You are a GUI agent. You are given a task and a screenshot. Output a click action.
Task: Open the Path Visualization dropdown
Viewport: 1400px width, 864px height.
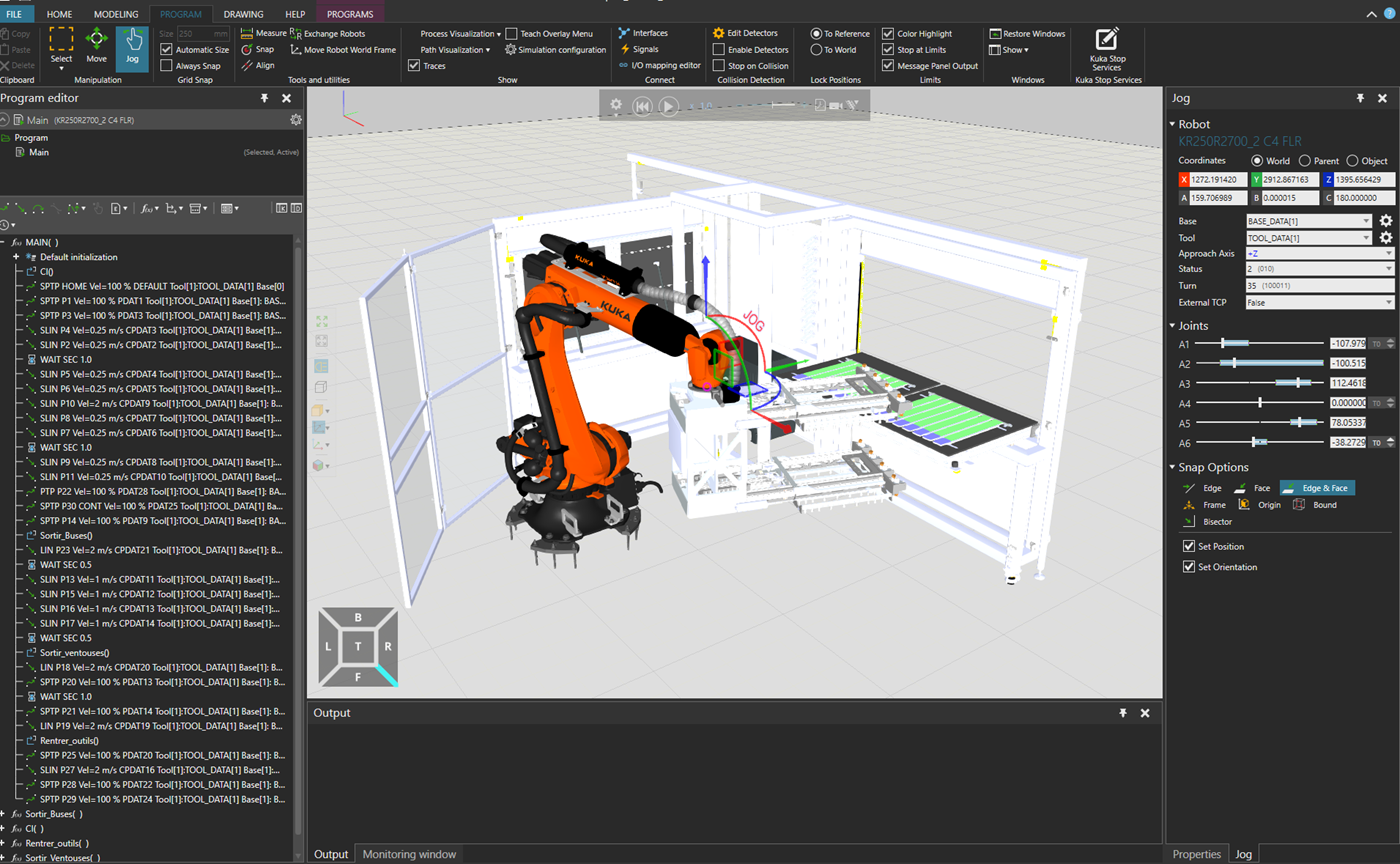(454, 49)
